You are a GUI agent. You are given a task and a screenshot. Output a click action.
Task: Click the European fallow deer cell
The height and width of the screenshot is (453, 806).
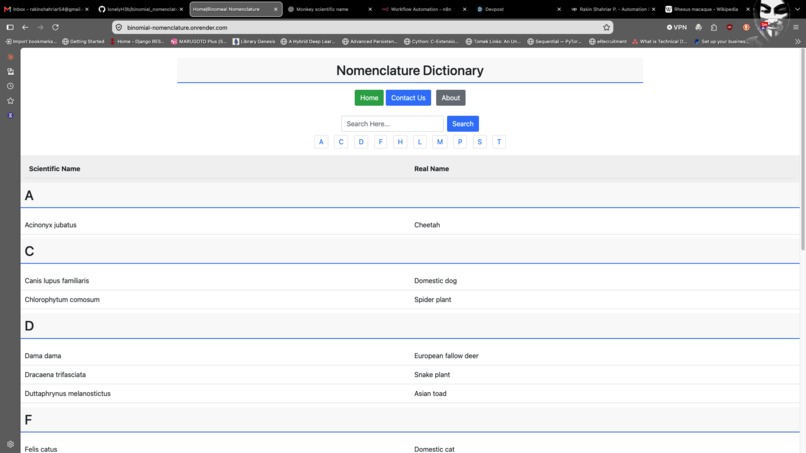coord(446,356)
